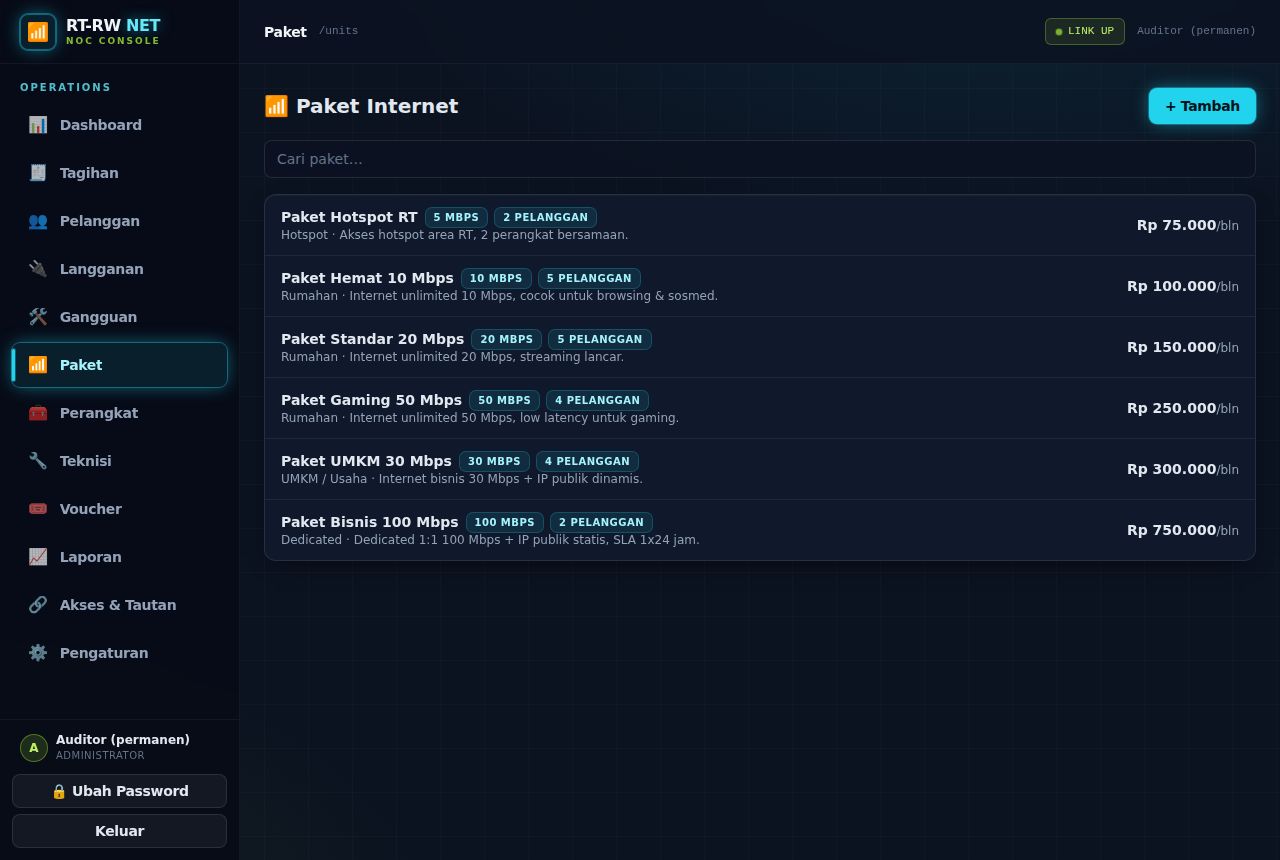Click the Rp 150.000/bln price
The height and width of the screenshot is (860, 1280).
[1183, 347]
